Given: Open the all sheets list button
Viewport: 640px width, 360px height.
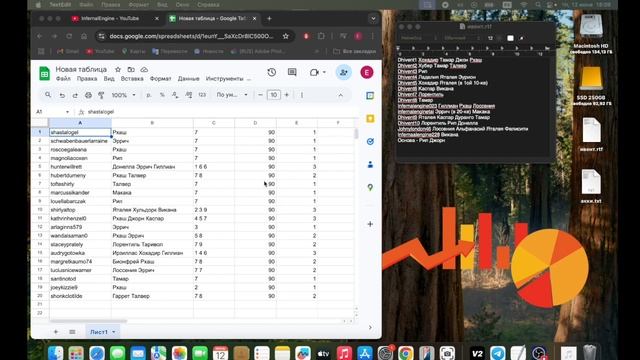Looking at the screenshot, I should 72,332.
